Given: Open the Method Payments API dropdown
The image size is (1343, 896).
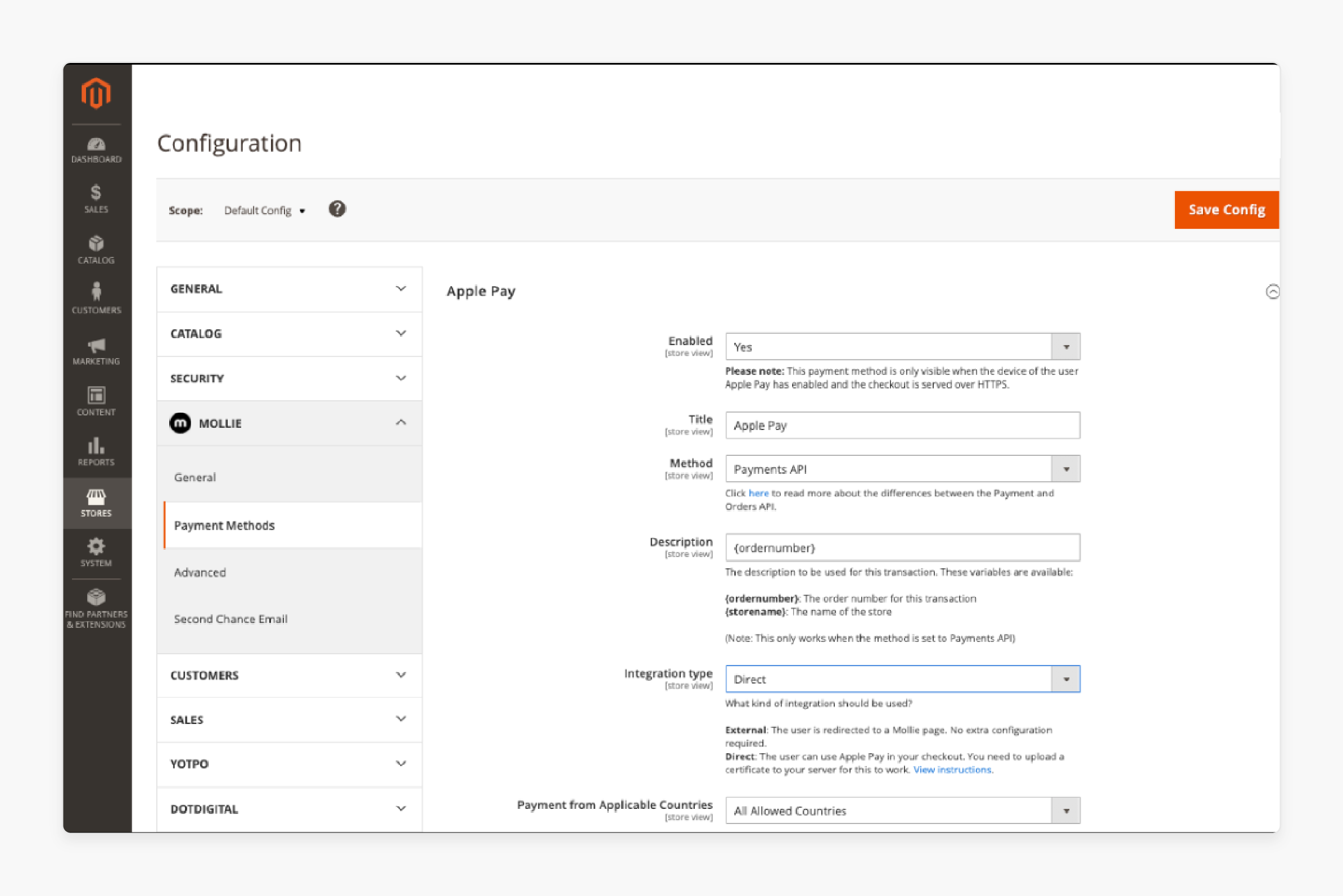Looking at the screenshot, I should point(903,469).
